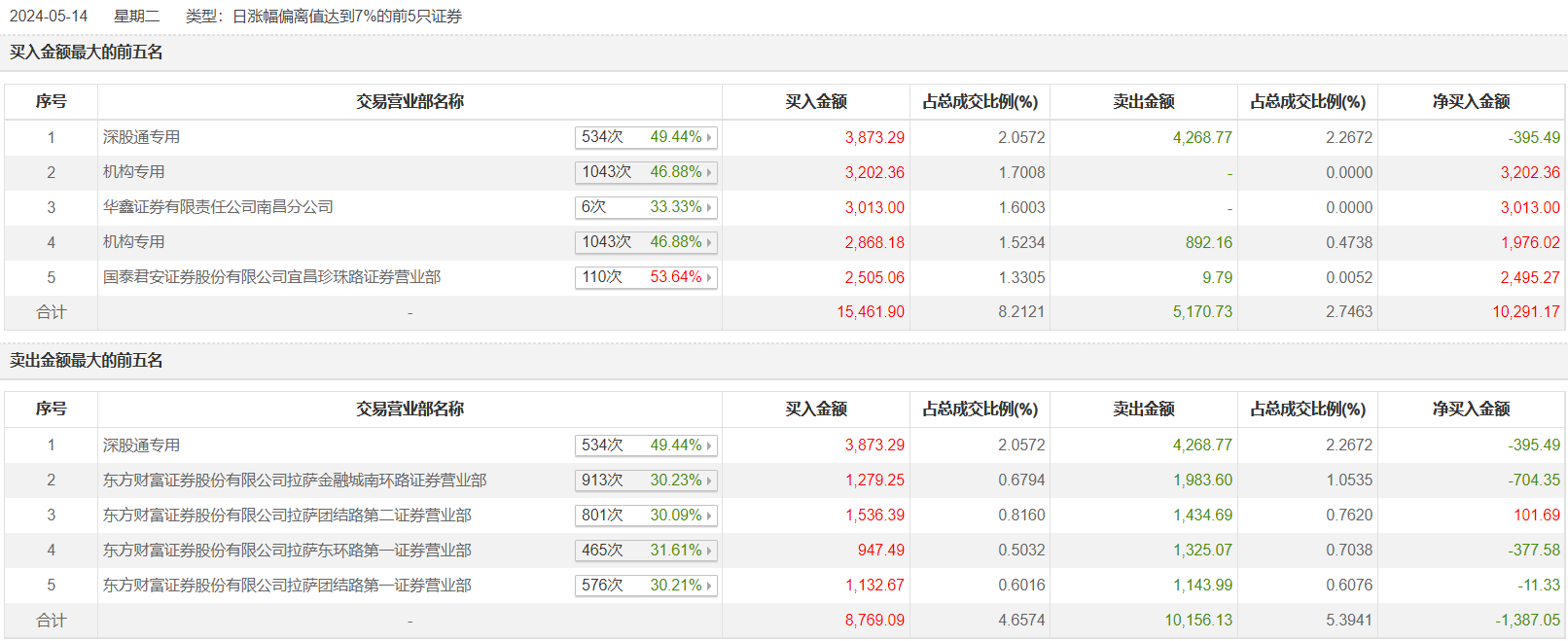Expand the 6次 33.33% badge
Image resolution: width=1568 pixels, height=641 pixels.
(x=646, y=207)
